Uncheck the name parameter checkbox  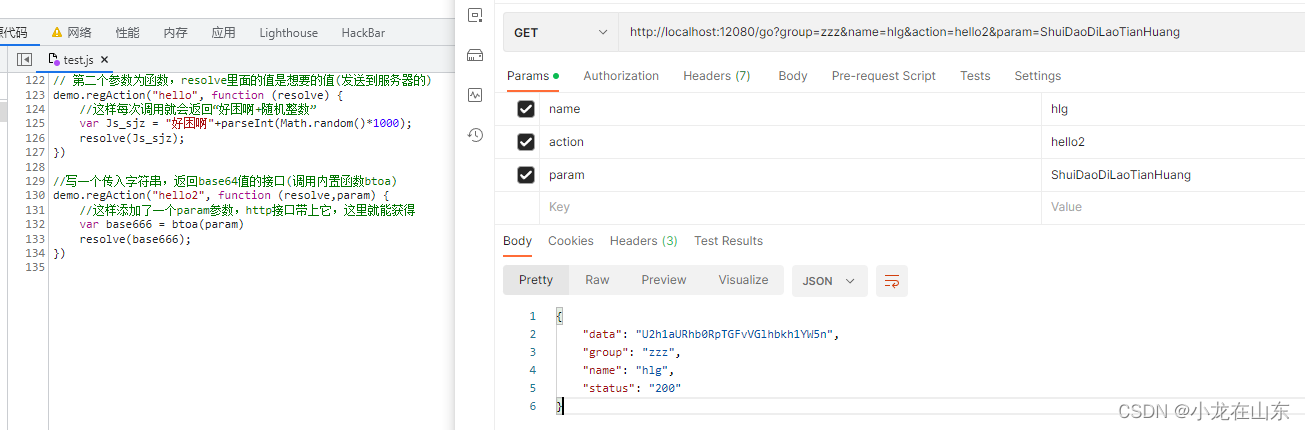click(526, 109)
